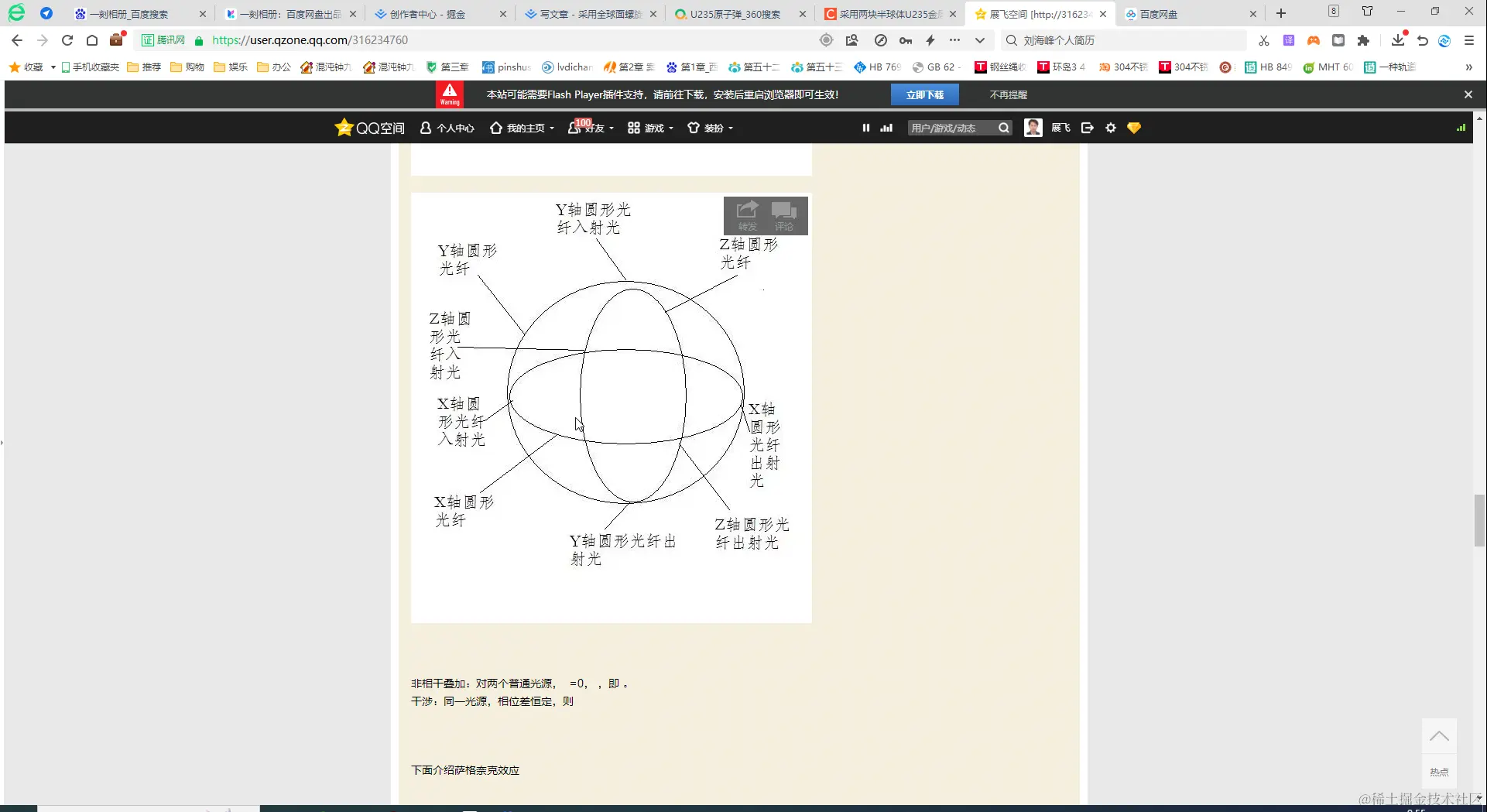Log out using the exit icon beside 展飞
The height and width of the screenshot is (812, 1487).
[1087, 128]
